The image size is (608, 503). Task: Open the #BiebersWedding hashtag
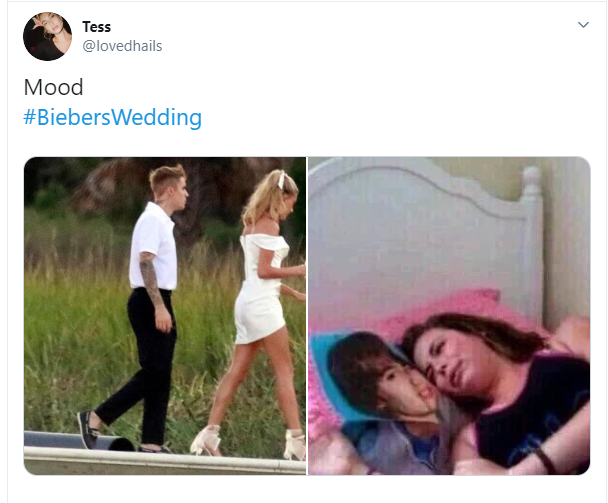click(112, 117)
